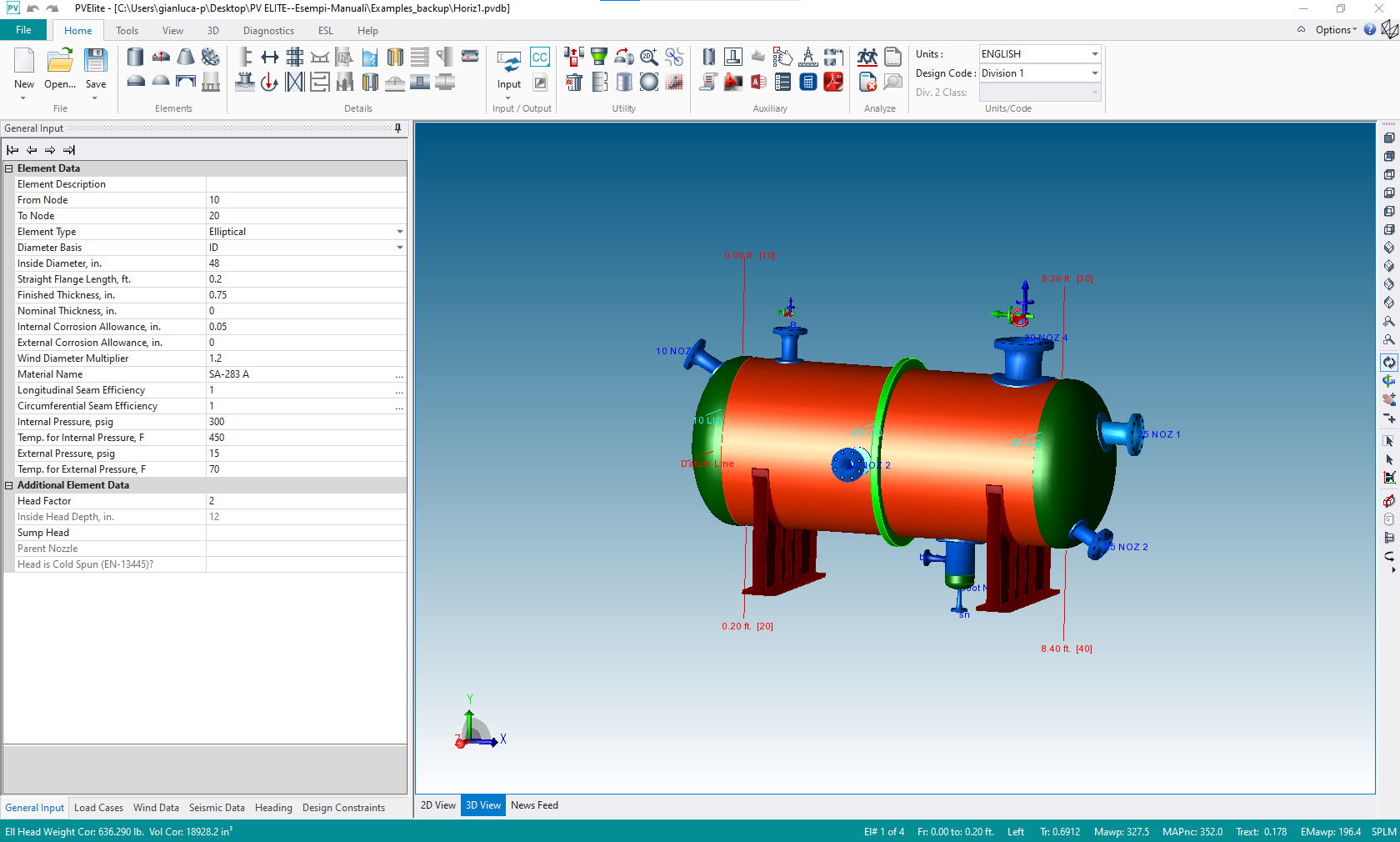Open the Access database export icon

(x=758, y=82)
